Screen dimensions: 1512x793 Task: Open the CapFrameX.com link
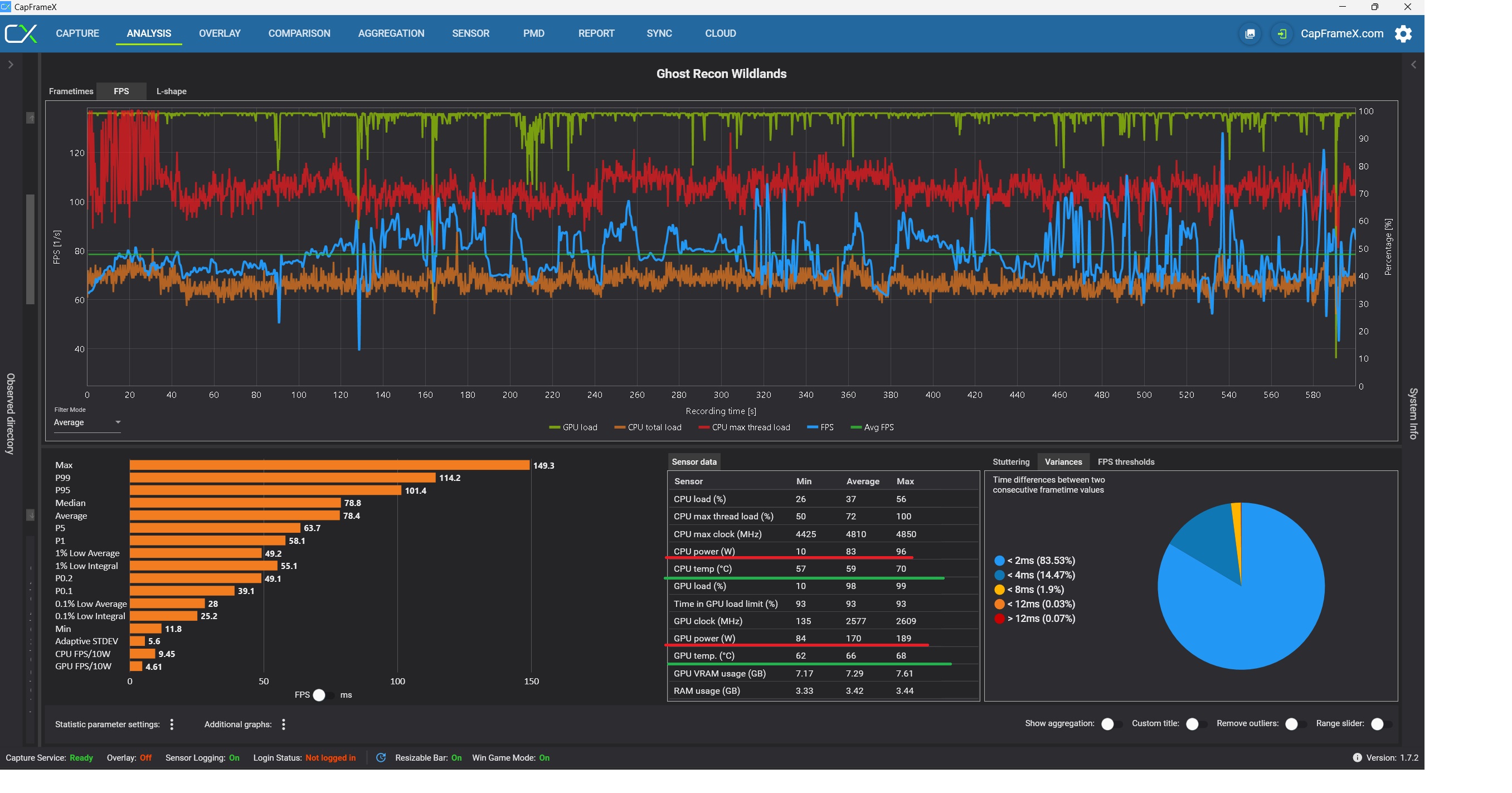pos(1342,33)
